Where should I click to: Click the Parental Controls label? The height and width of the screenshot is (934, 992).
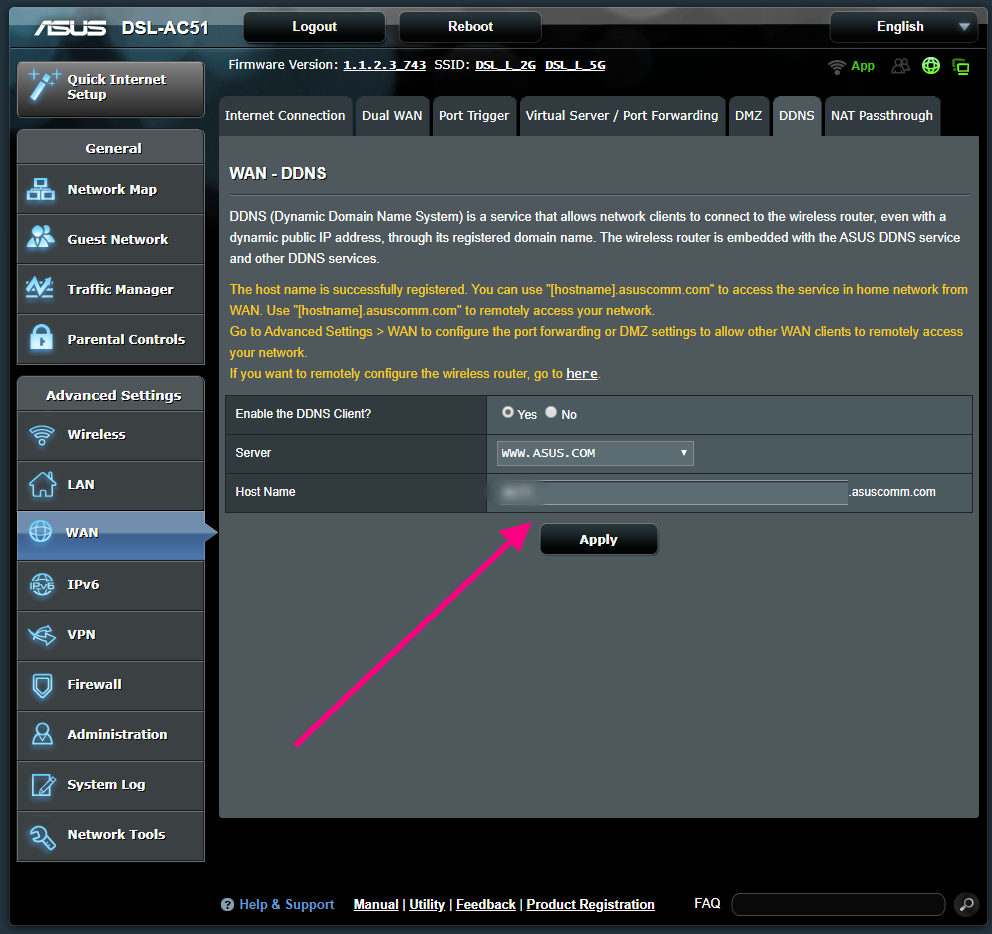point(127,339)
